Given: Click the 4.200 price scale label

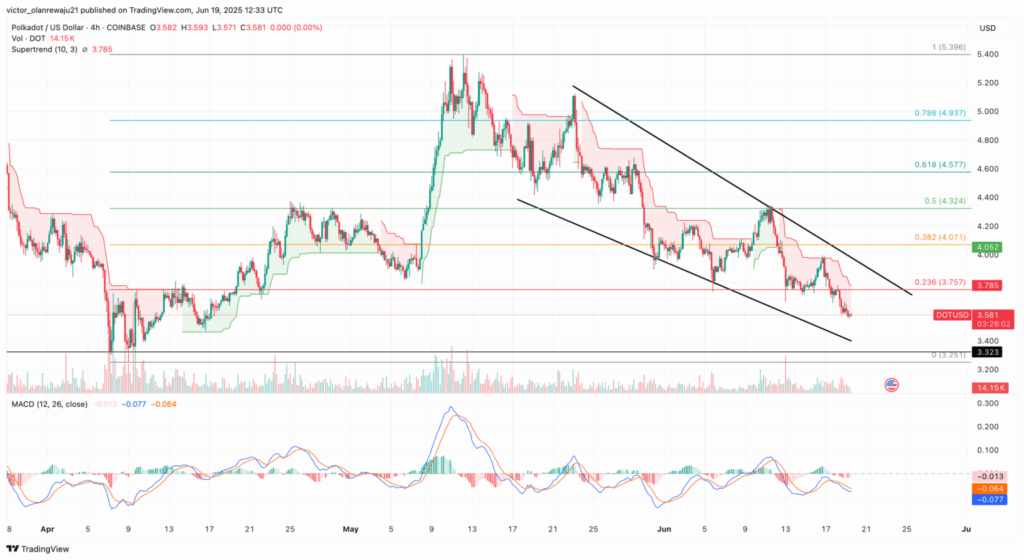Looking at the screenshot, I should (x=987, y=226).
